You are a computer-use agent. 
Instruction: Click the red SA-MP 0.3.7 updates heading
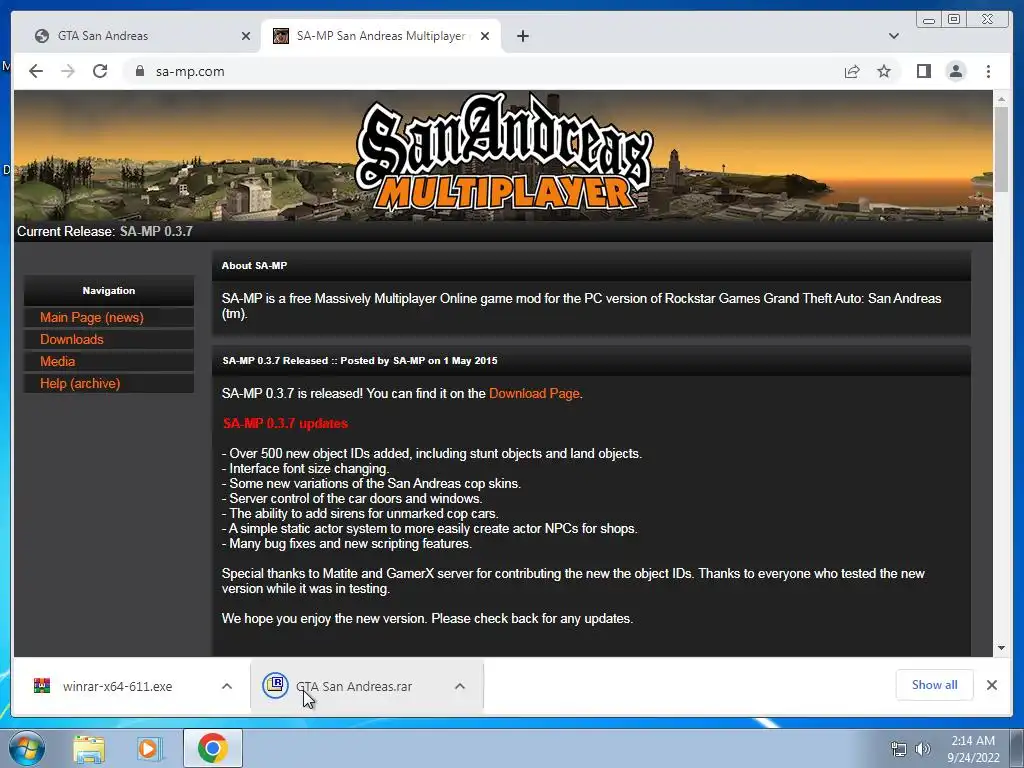pyautogui.click(x=285, y=423)
